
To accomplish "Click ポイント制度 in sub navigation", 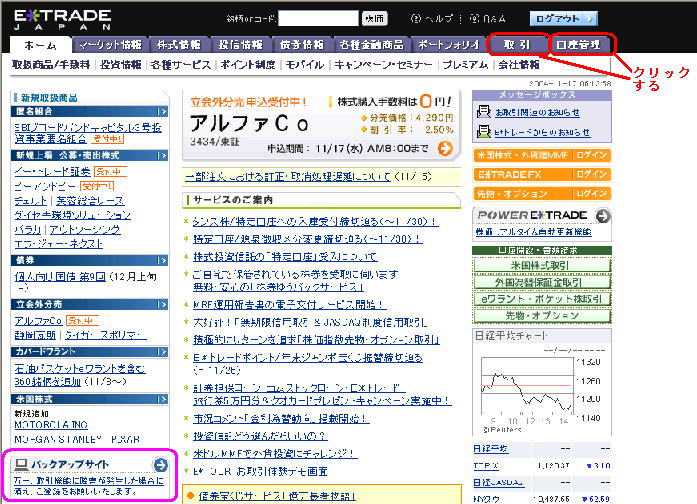I will tap(248, 65).
